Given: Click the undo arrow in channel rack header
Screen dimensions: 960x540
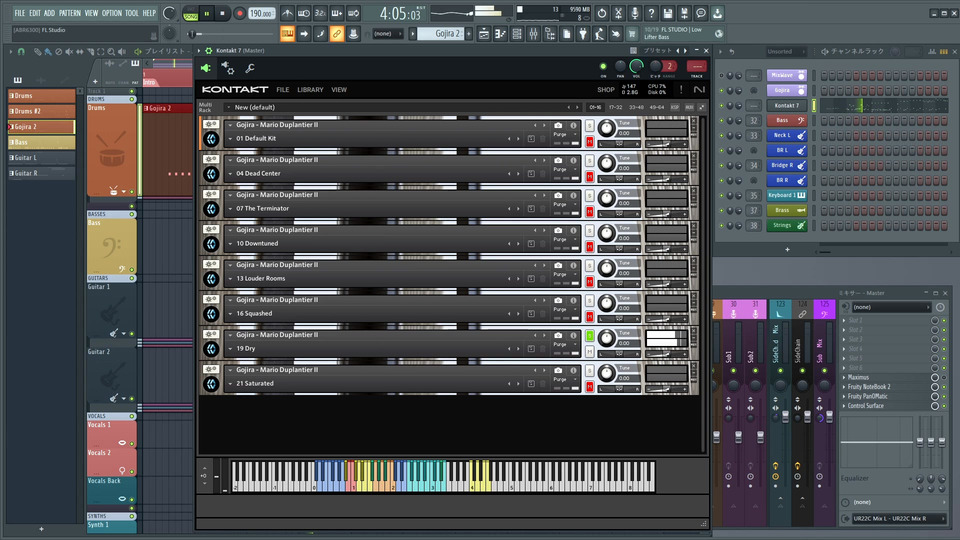Looking at the screenshot, I should coord(732,51).
